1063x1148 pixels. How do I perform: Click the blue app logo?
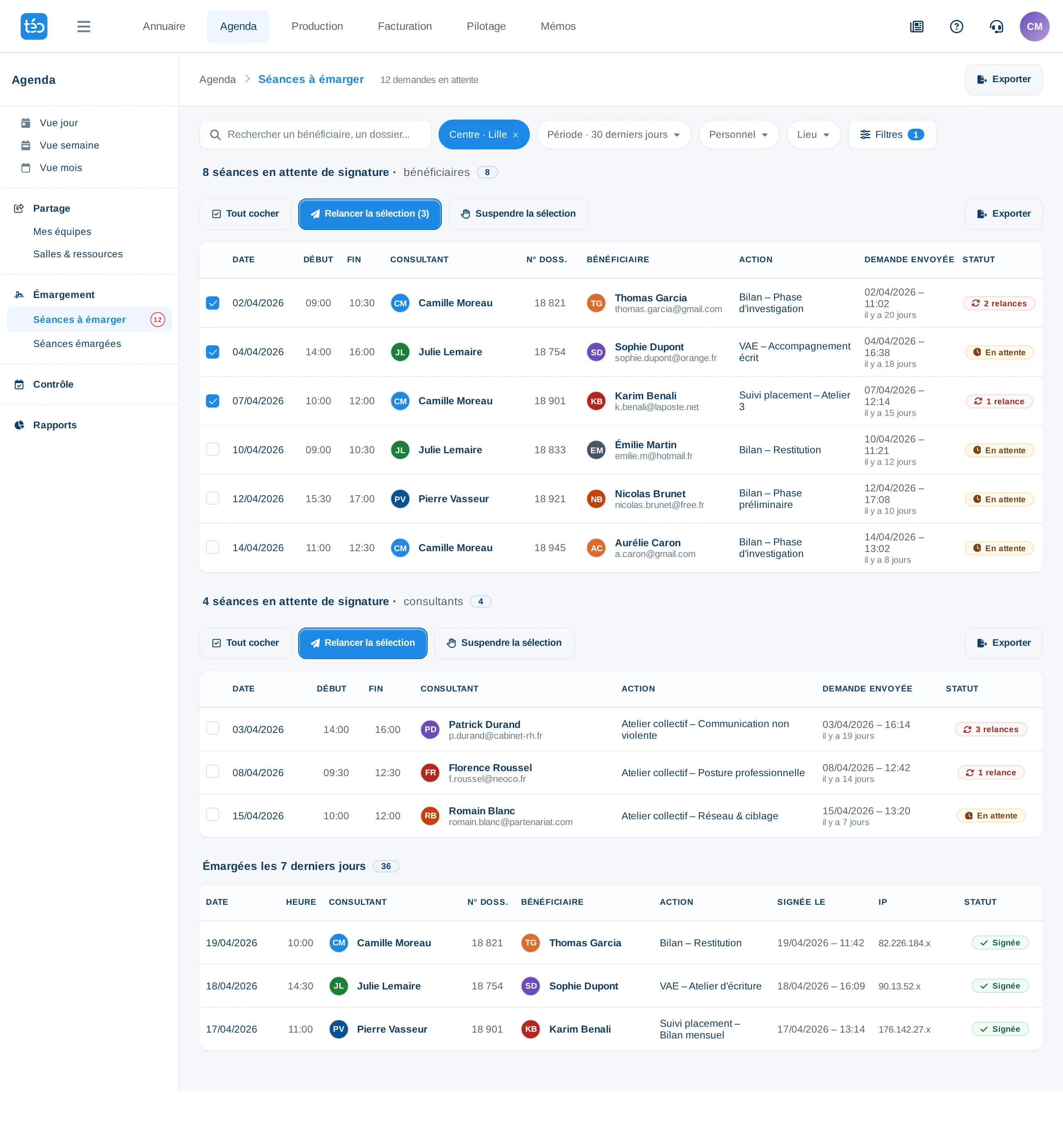tap(34, 27)
